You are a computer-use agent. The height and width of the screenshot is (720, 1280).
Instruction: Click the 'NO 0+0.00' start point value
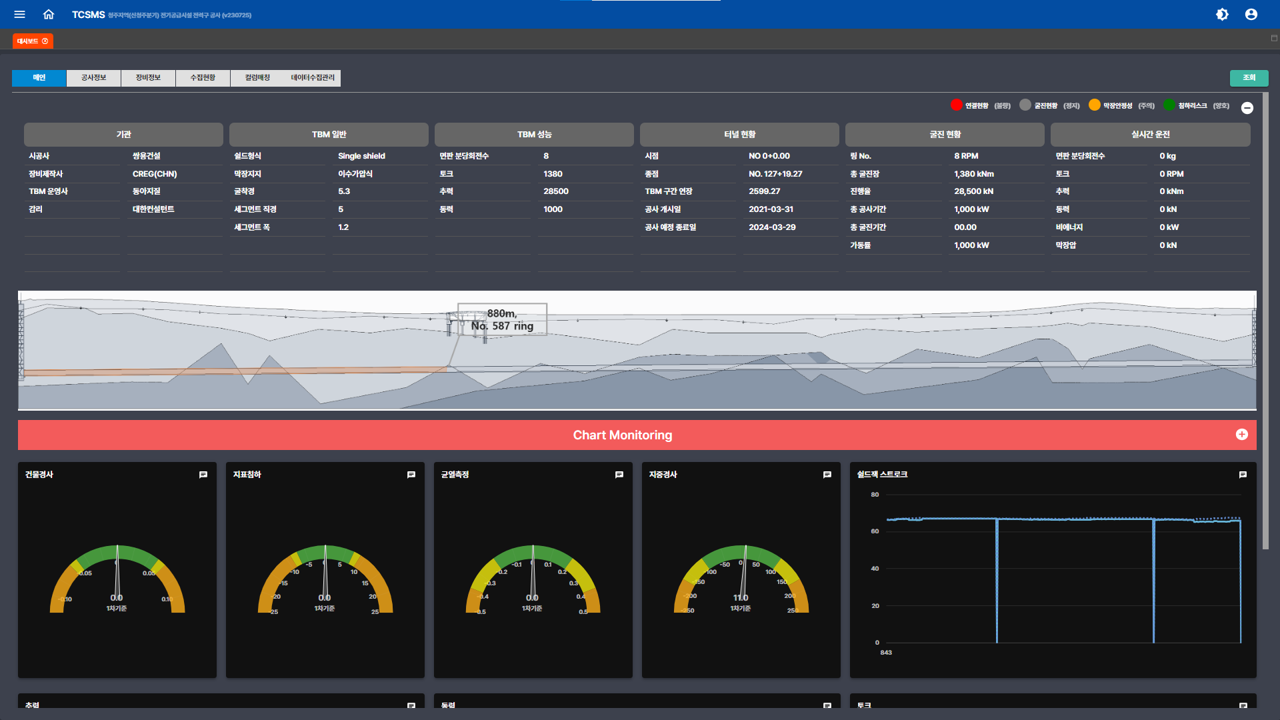point(769,156)
